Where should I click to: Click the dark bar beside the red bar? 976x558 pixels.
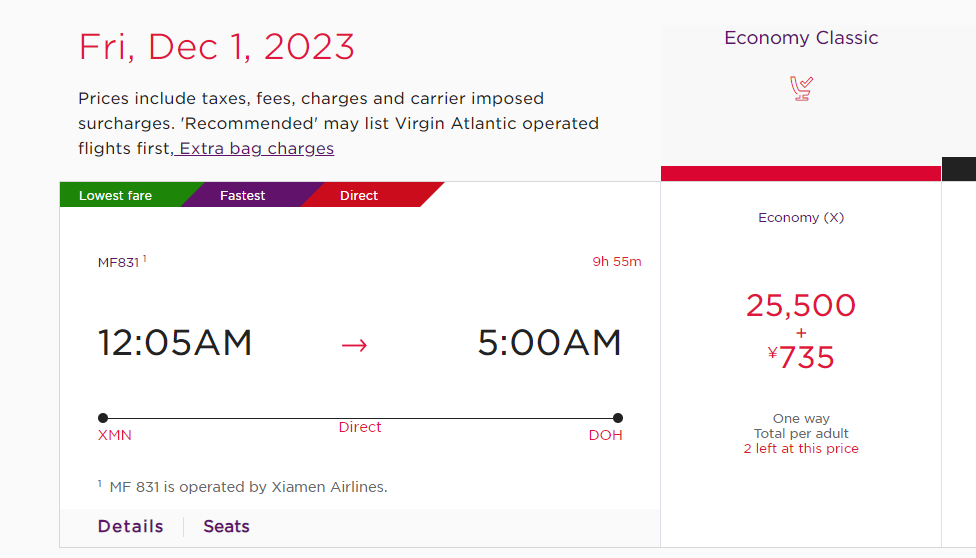[959, 169]
